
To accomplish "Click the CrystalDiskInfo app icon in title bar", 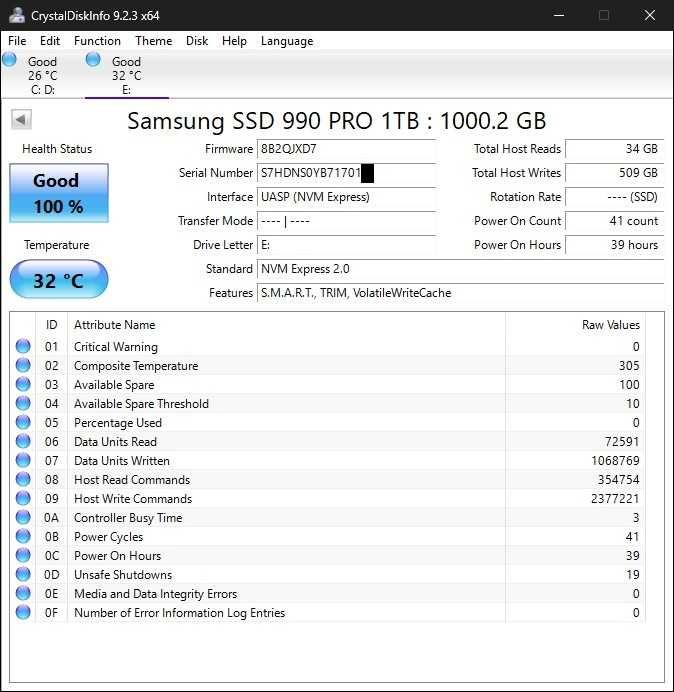I will coord(16,15).
